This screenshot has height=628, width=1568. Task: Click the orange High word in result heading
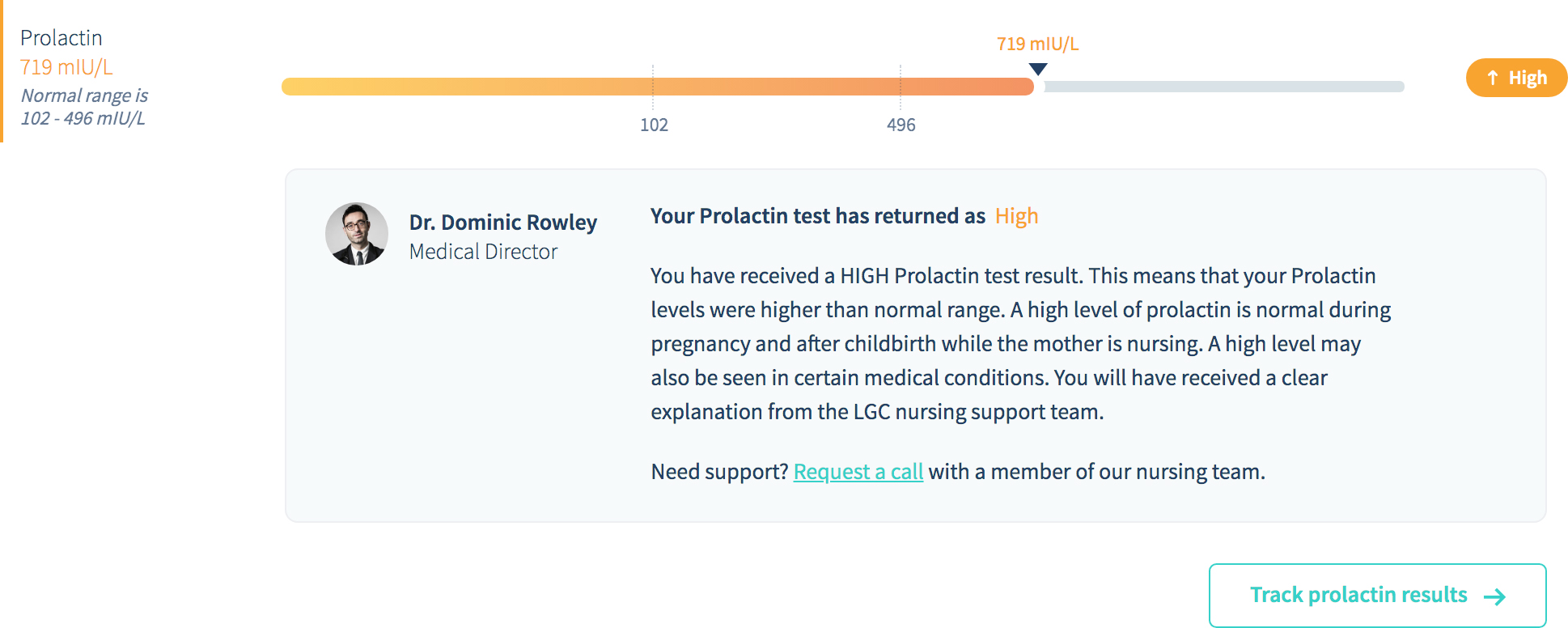click(1016, 216)
